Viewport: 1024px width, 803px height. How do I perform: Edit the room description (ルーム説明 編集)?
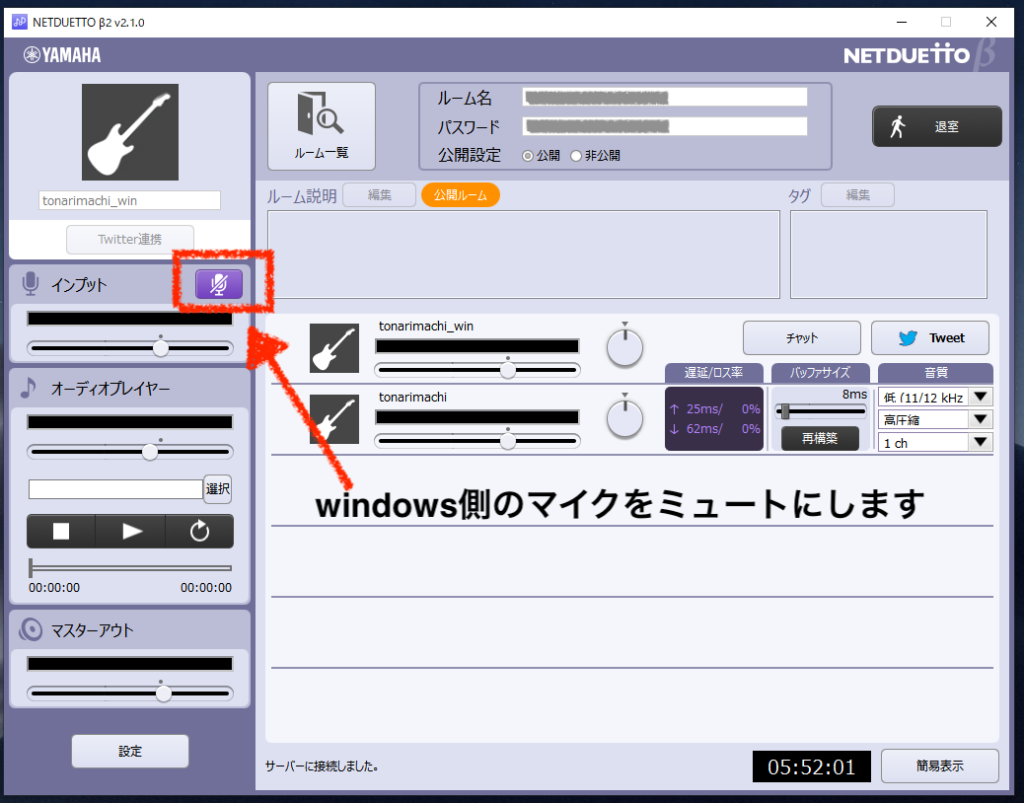[379, 195]
